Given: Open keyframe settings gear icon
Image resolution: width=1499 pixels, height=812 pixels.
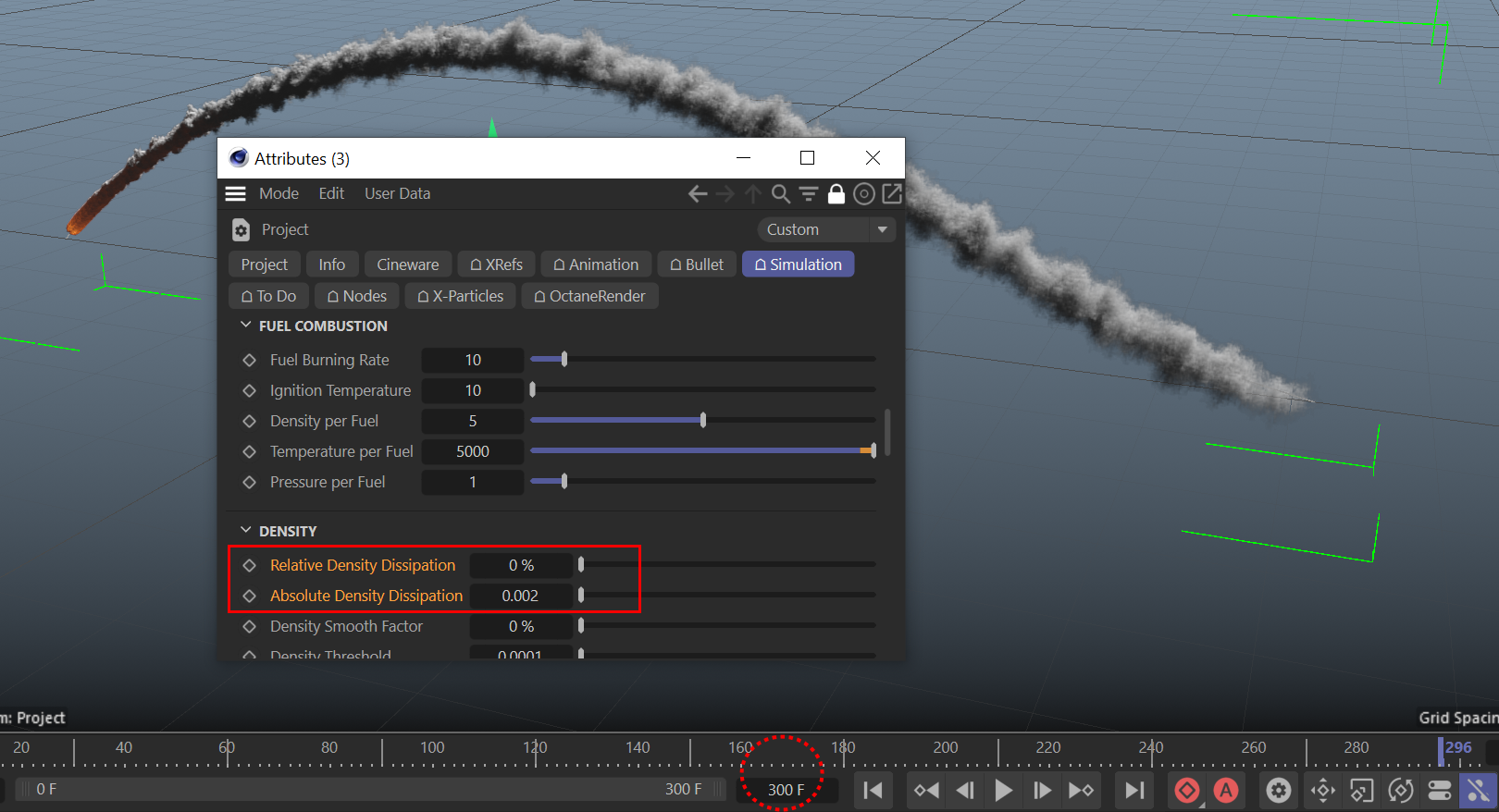Looking at the screenshot, I should pos(1279,790).
